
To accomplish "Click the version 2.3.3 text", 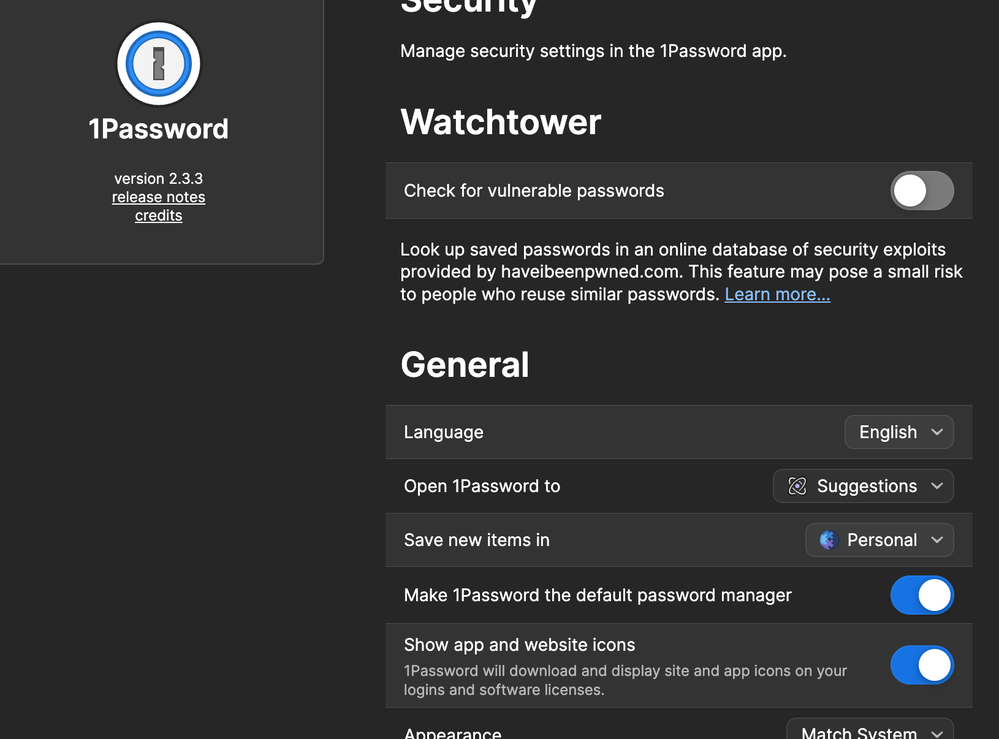I will [158, 178].
